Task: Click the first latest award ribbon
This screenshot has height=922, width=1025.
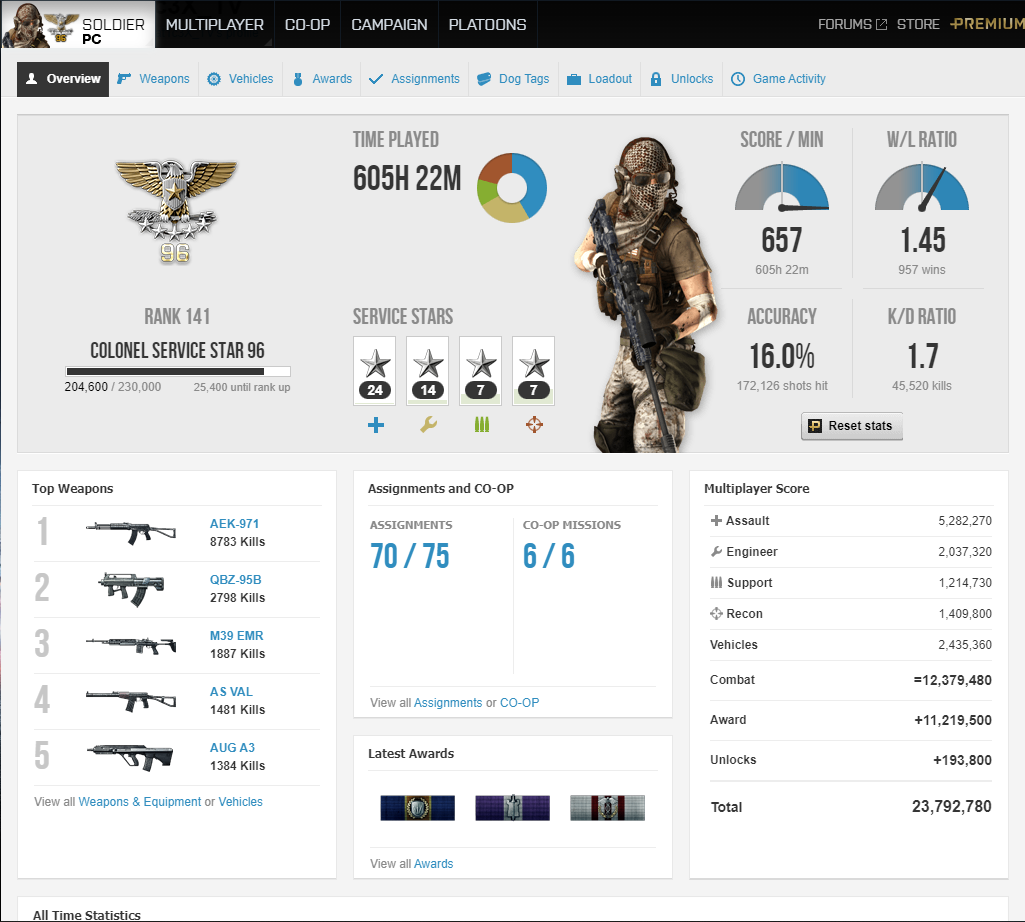Action: 417,807
